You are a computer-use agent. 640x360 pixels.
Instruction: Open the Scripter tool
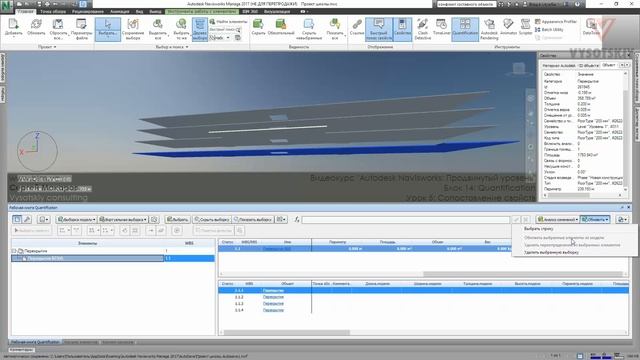(x=525, y=27)
